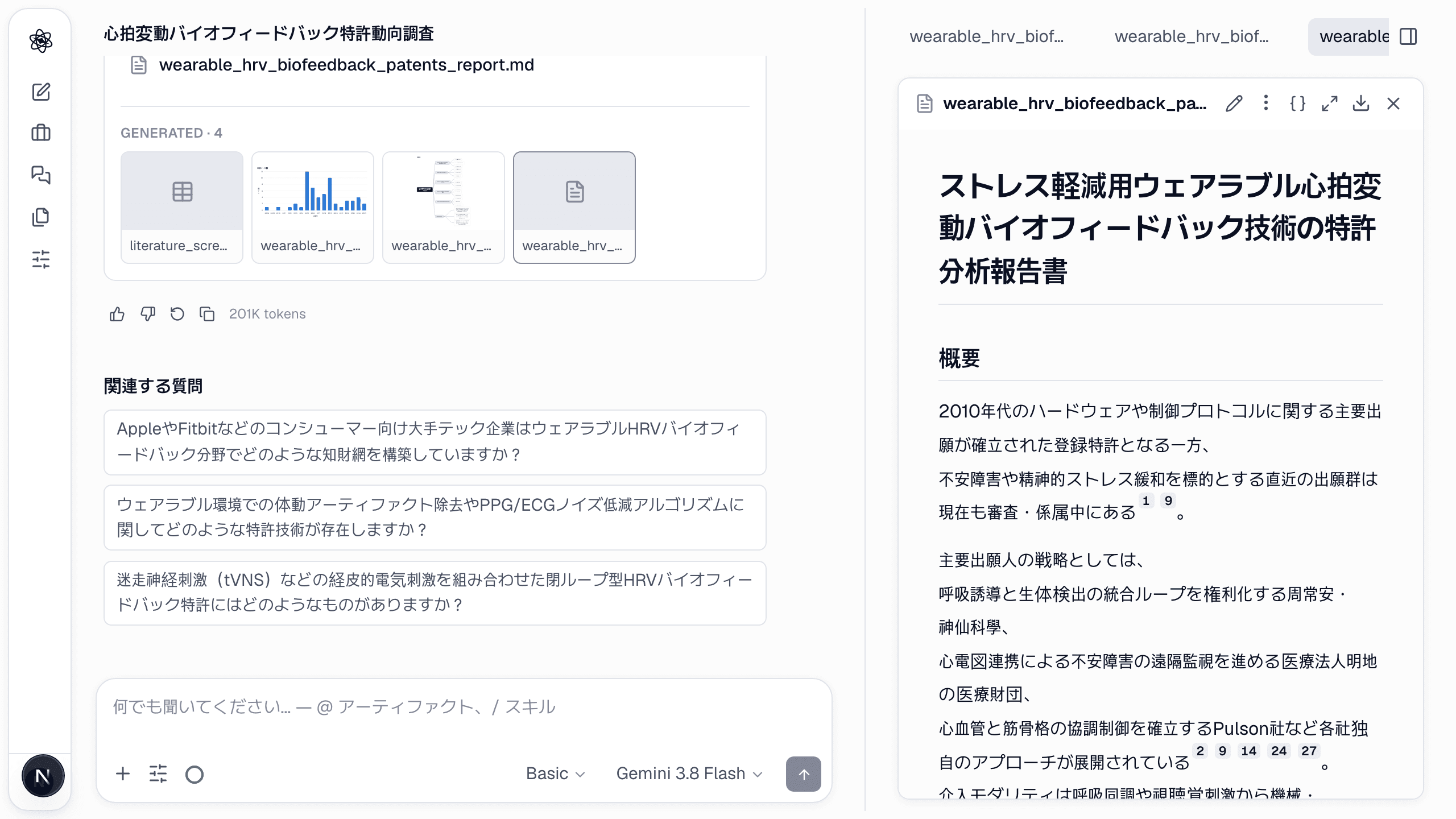This screenshot has height=819, width=1456.
Task: Select the PPG/ECG noise reduction related question
Action: pyautogui.click(x=435, y=517)
